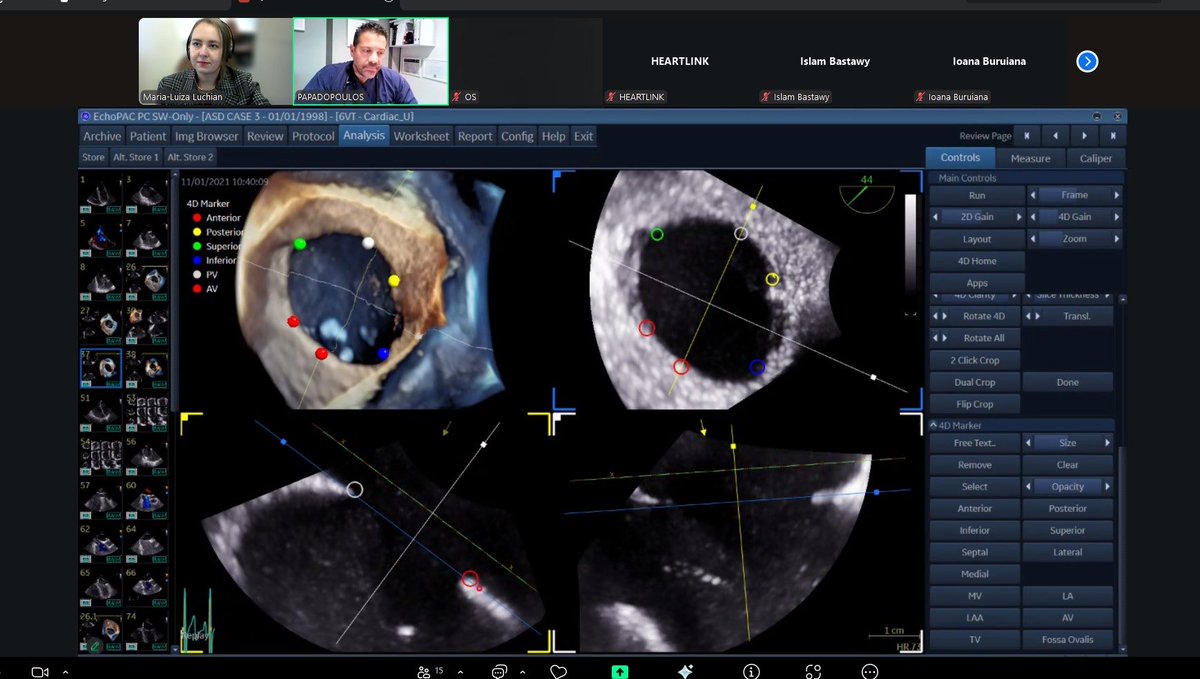Click Superior marker button
Image resolution: width=1200 pixels, height=679 pixels.
click(x=1068, y=530)
